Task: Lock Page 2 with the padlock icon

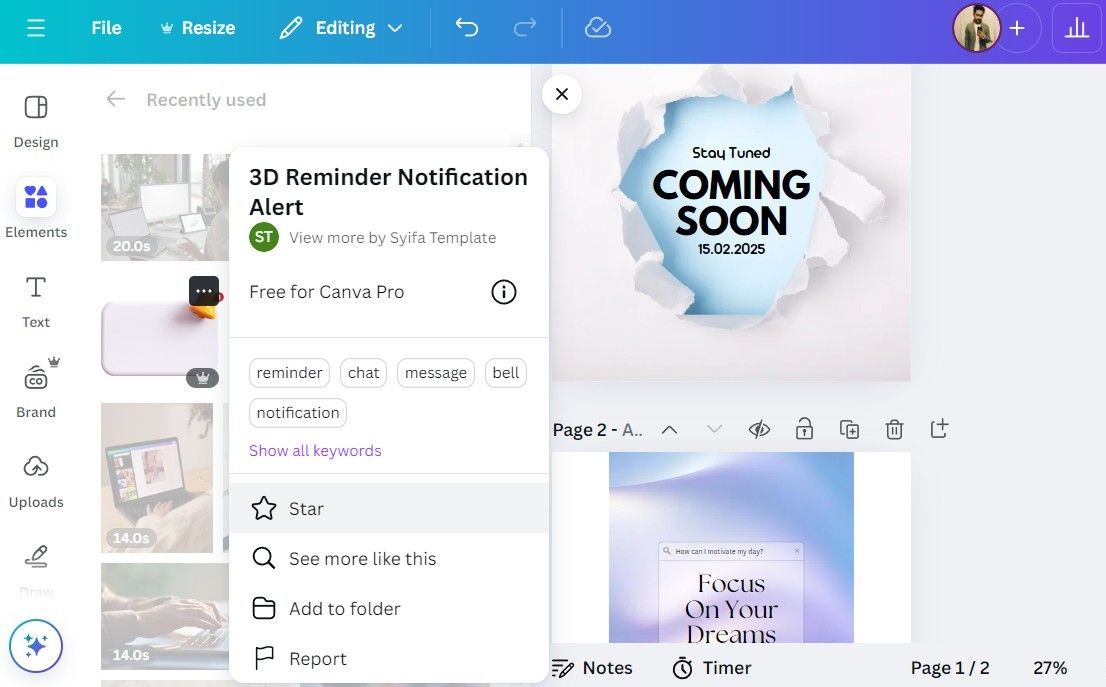Action: click(x=804, y=428)
